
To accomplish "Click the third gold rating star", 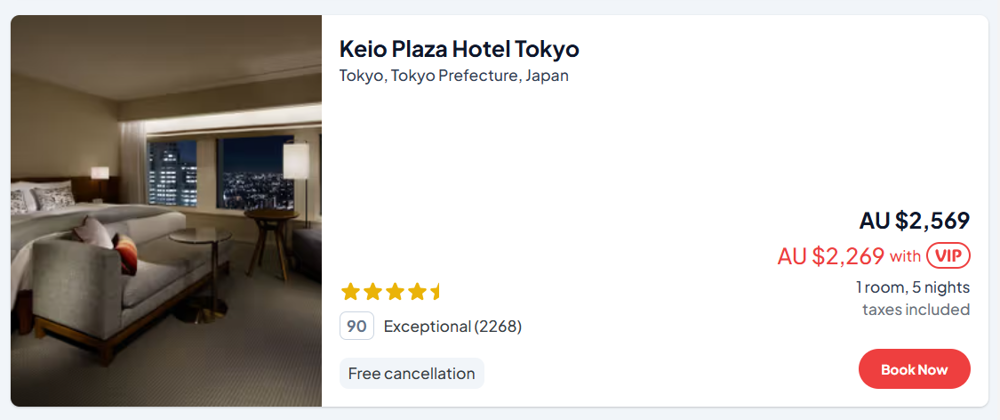I will (x=394, y=292).
